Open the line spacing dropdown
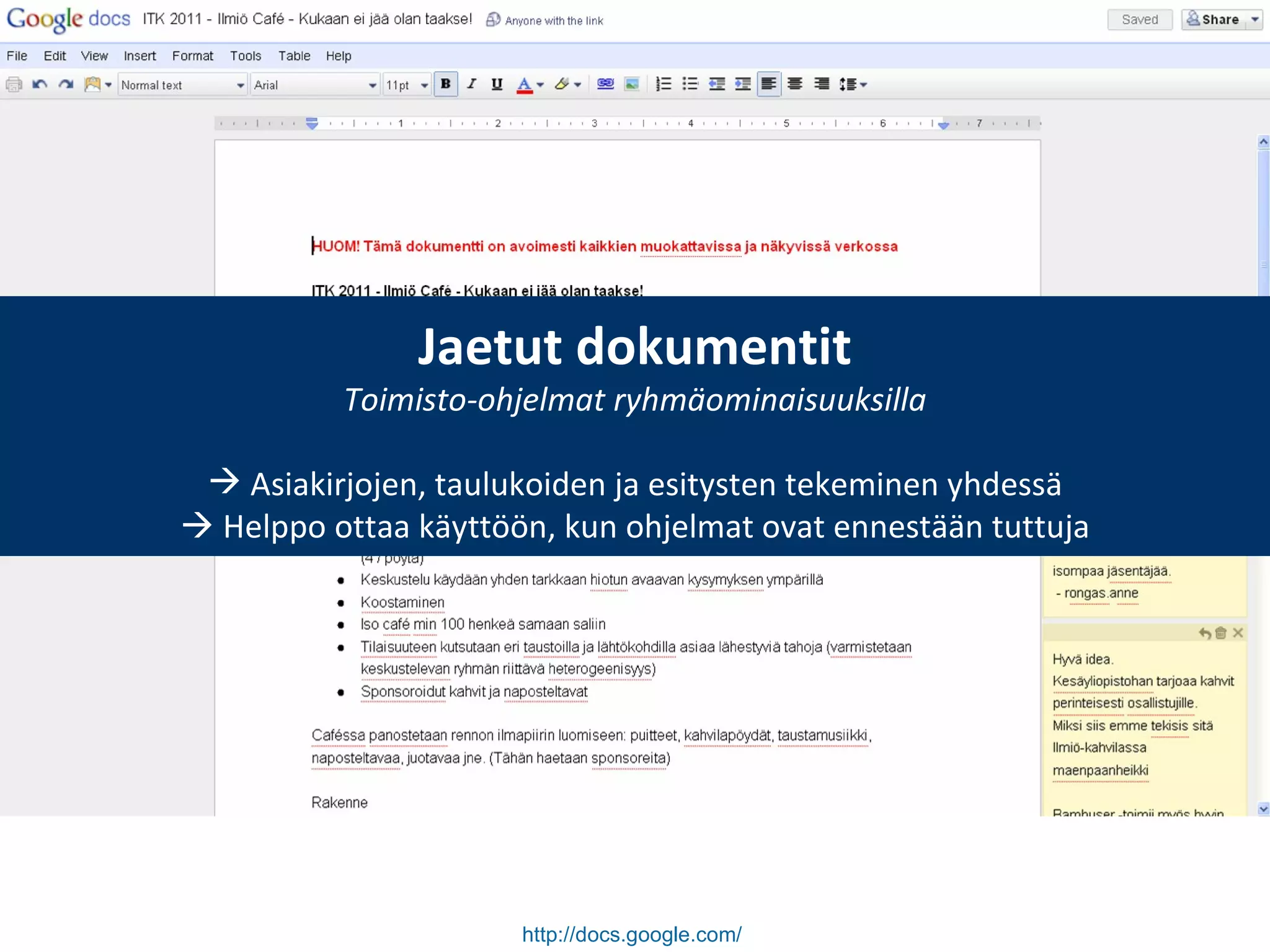This screenshot has height=952, width=1270. pos(853,84)
